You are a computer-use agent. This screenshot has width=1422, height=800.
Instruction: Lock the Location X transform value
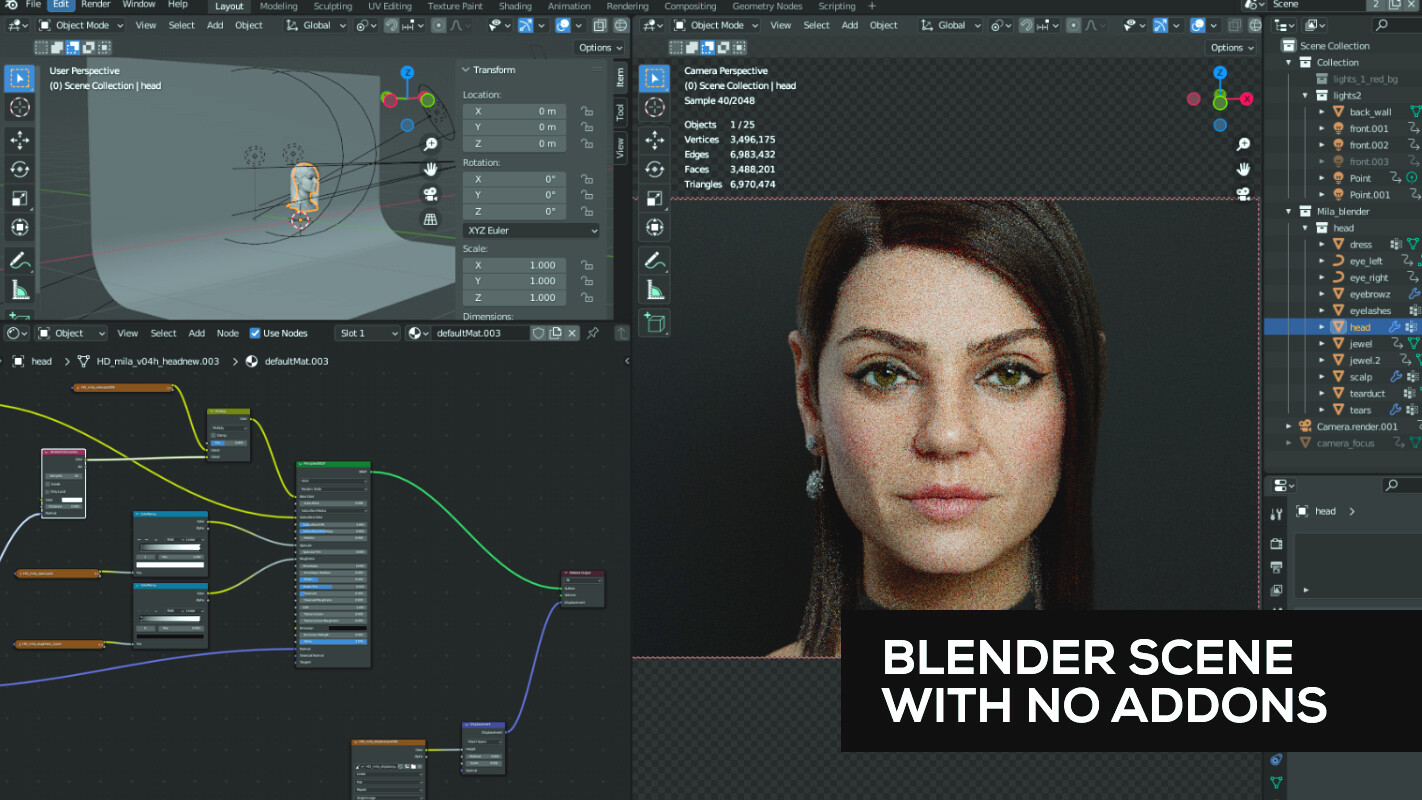(587, 111)
